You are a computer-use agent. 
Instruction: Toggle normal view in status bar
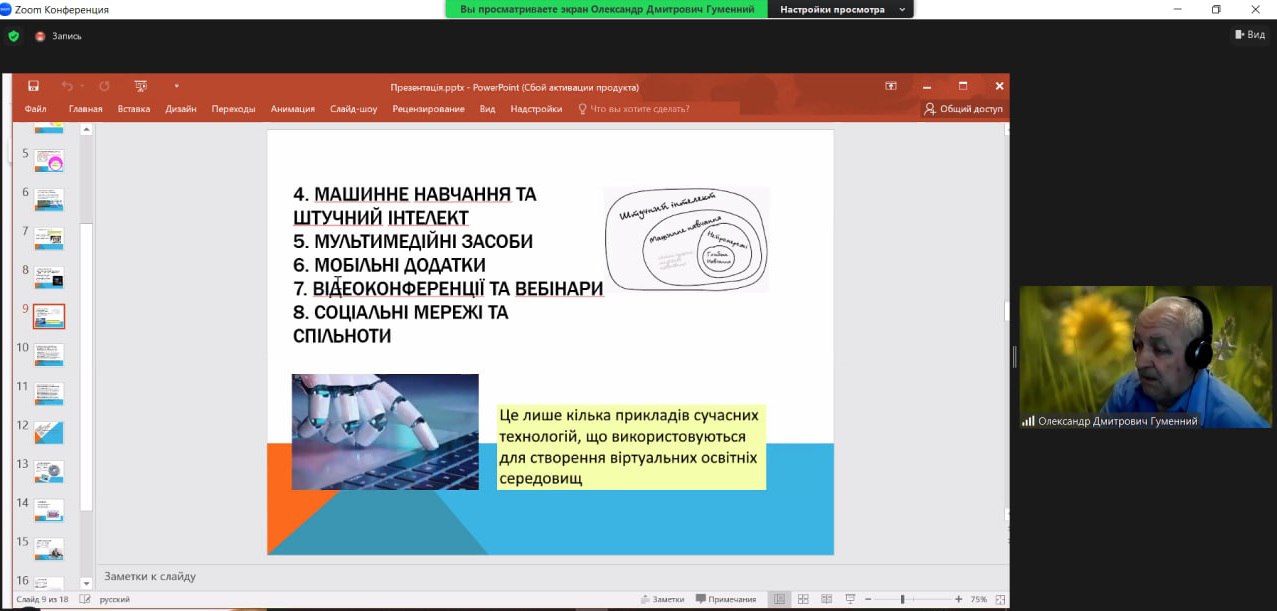778,599
